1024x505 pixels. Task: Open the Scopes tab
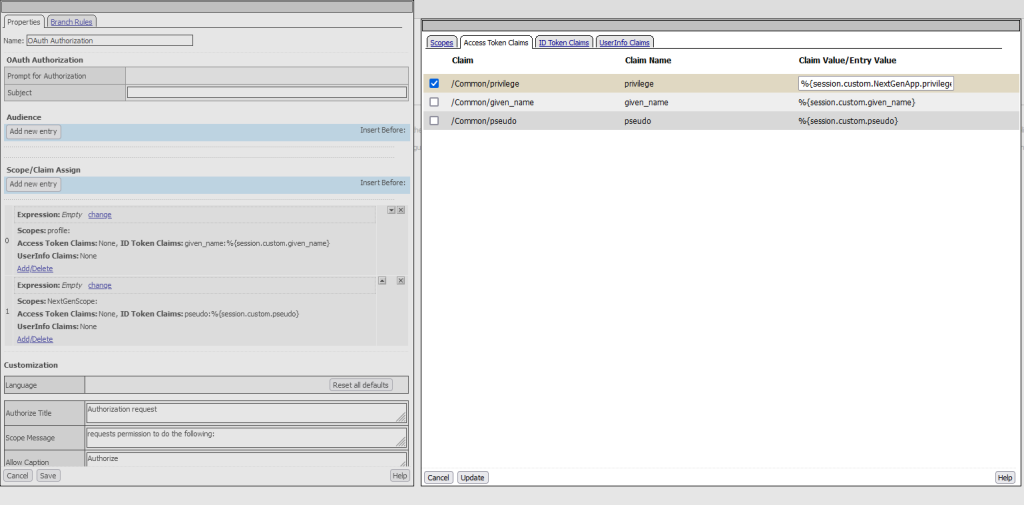(x=442, y=43)
